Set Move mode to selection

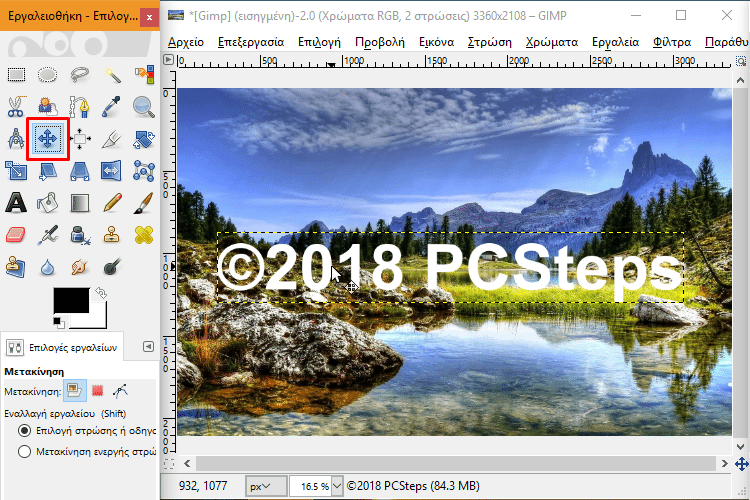coord(98,391)
